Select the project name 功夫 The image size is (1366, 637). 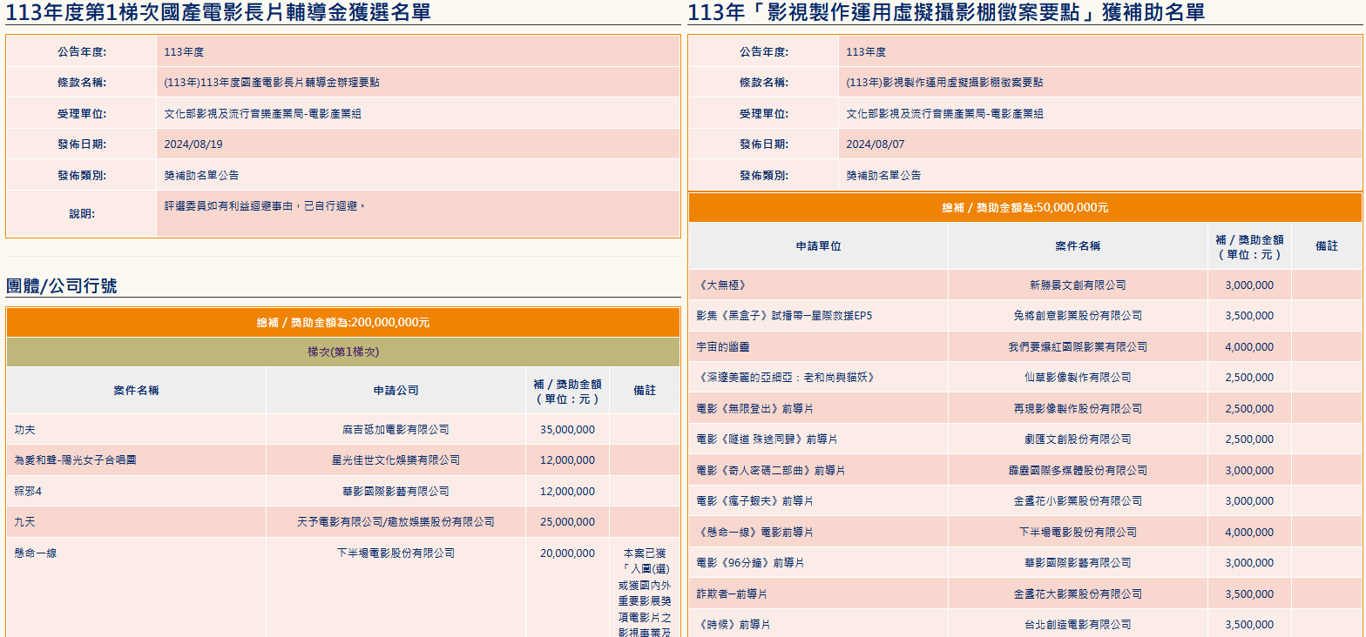[25, 430]
